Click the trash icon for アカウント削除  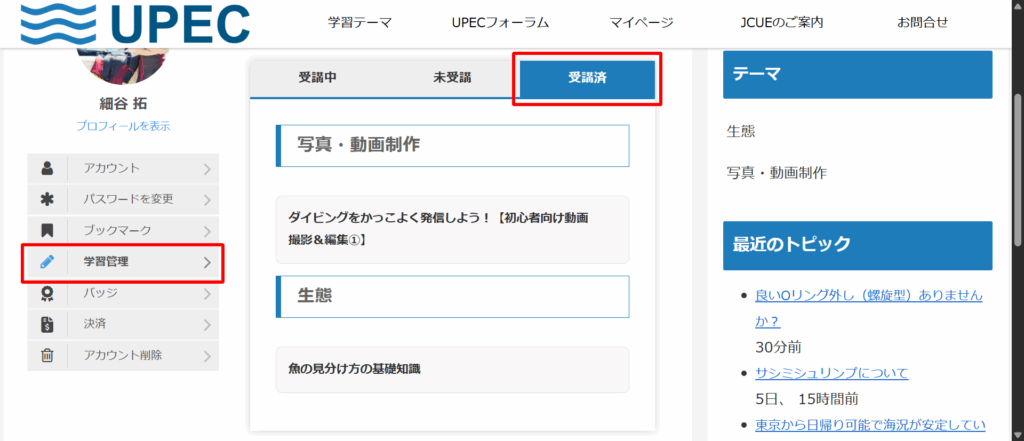[x=47, y=356]
